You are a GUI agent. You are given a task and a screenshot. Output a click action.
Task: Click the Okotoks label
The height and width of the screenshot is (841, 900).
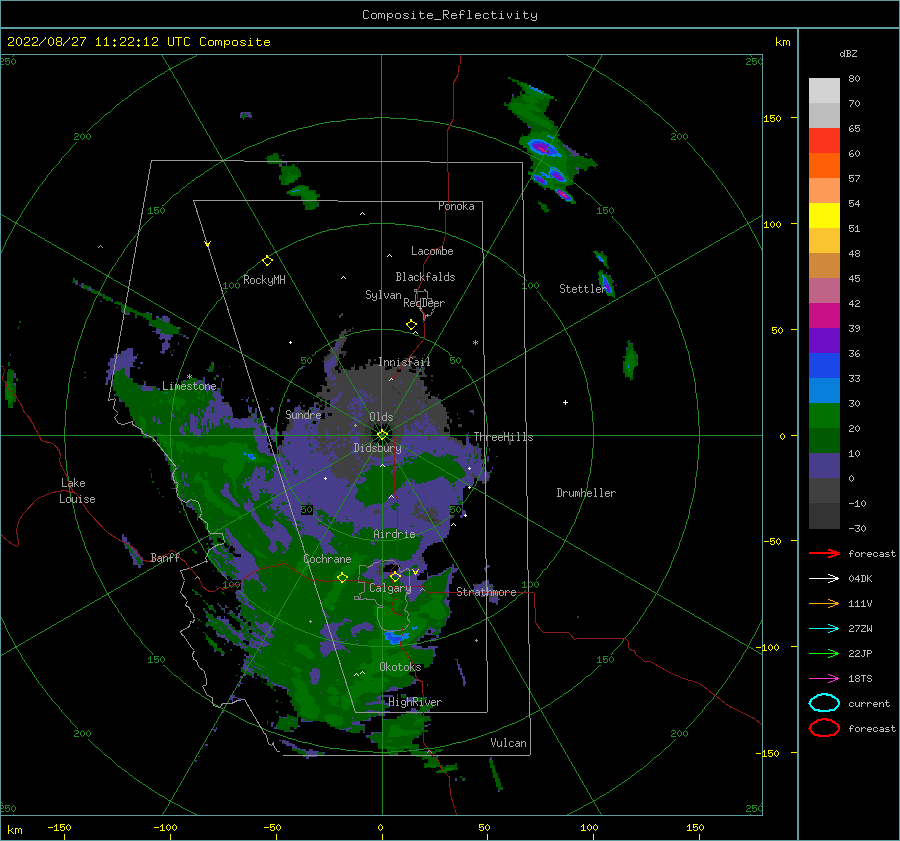[x=400, y=667]
